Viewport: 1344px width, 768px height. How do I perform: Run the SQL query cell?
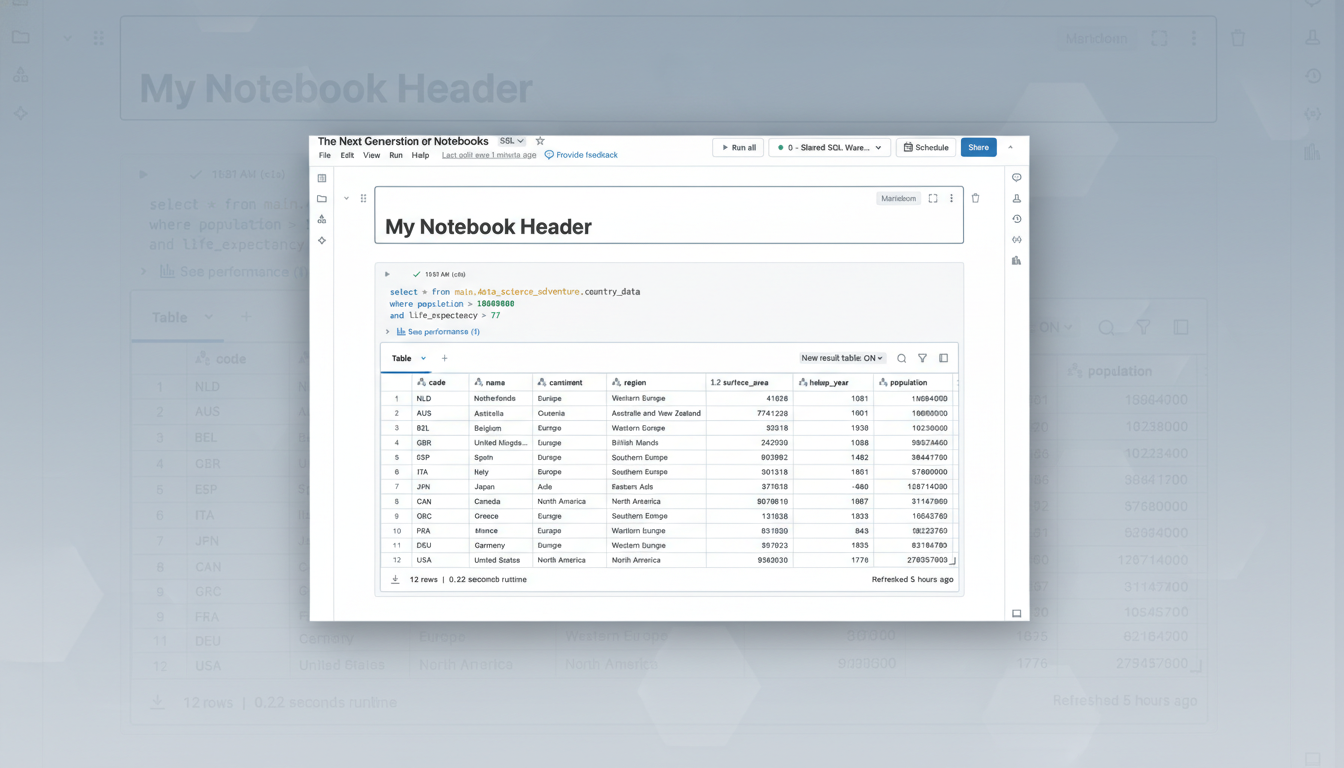pos(387,273)
